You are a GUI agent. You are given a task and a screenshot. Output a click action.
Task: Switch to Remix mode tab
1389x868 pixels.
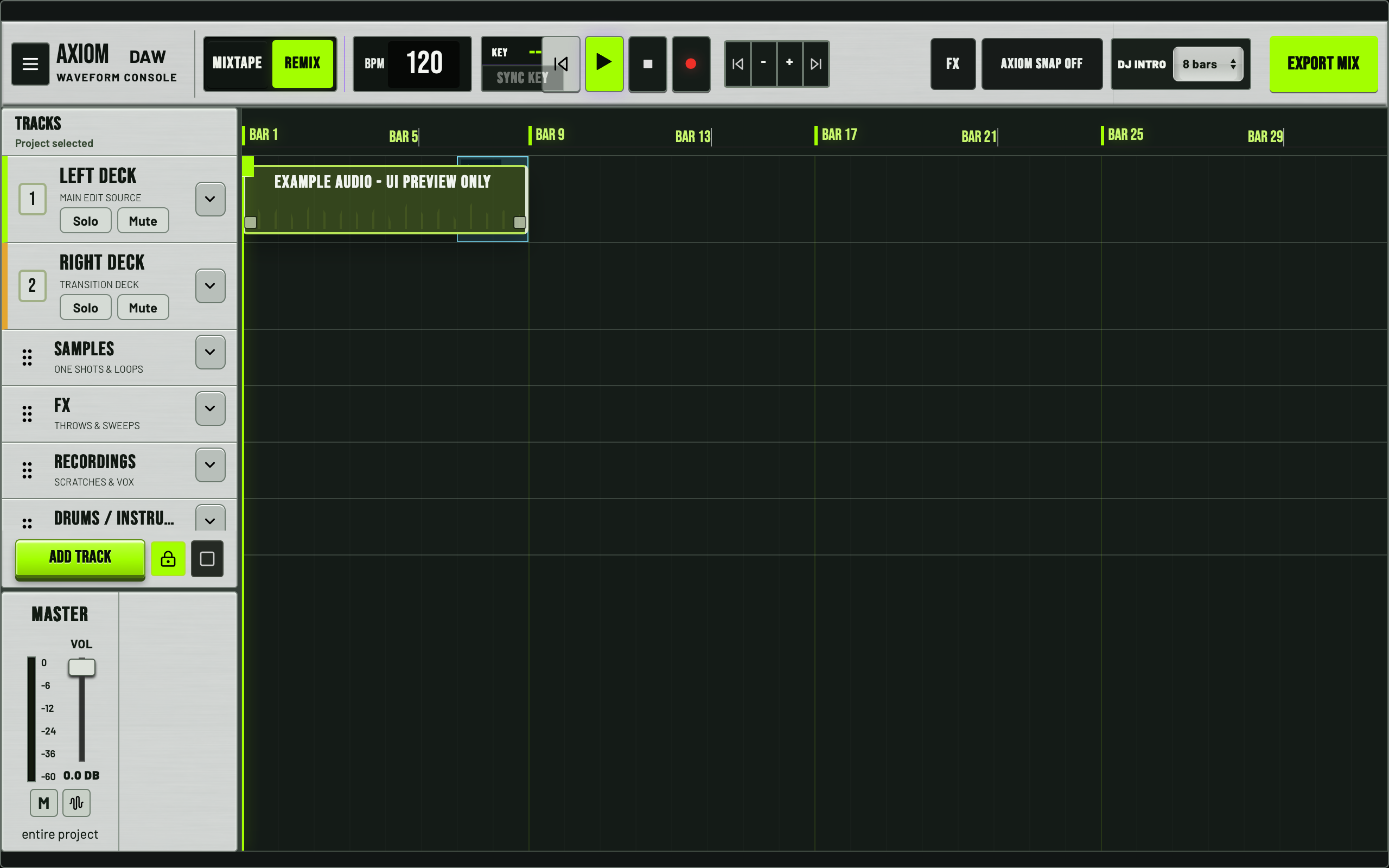[302, 63]
